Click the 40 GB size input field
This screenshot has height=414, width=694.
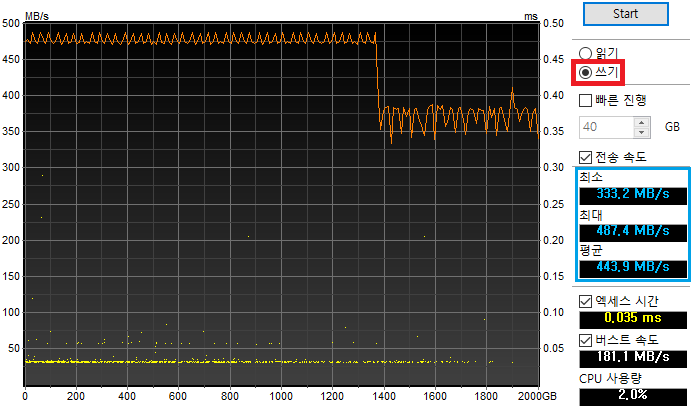click(x=606, y=127)
